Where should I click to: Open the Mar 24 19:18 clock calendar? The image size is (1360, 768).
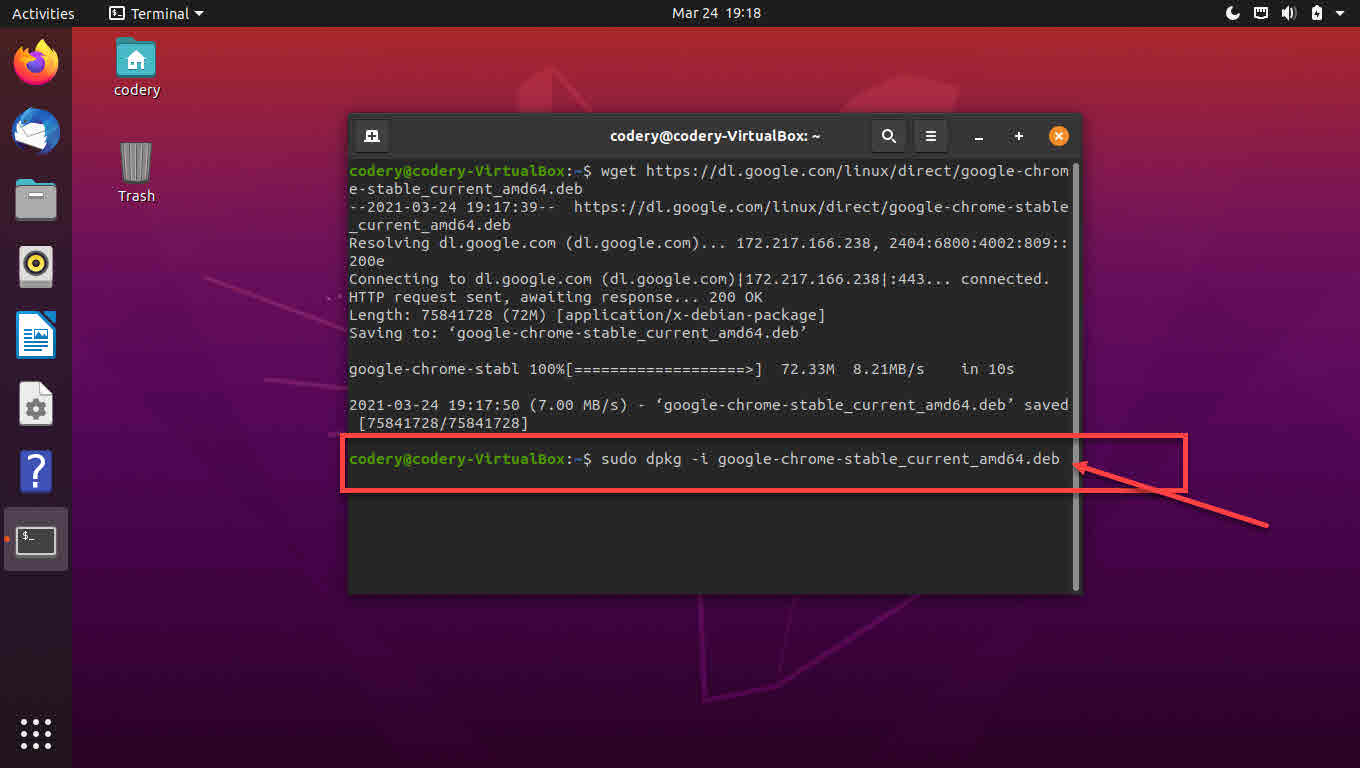click(716, 13)
